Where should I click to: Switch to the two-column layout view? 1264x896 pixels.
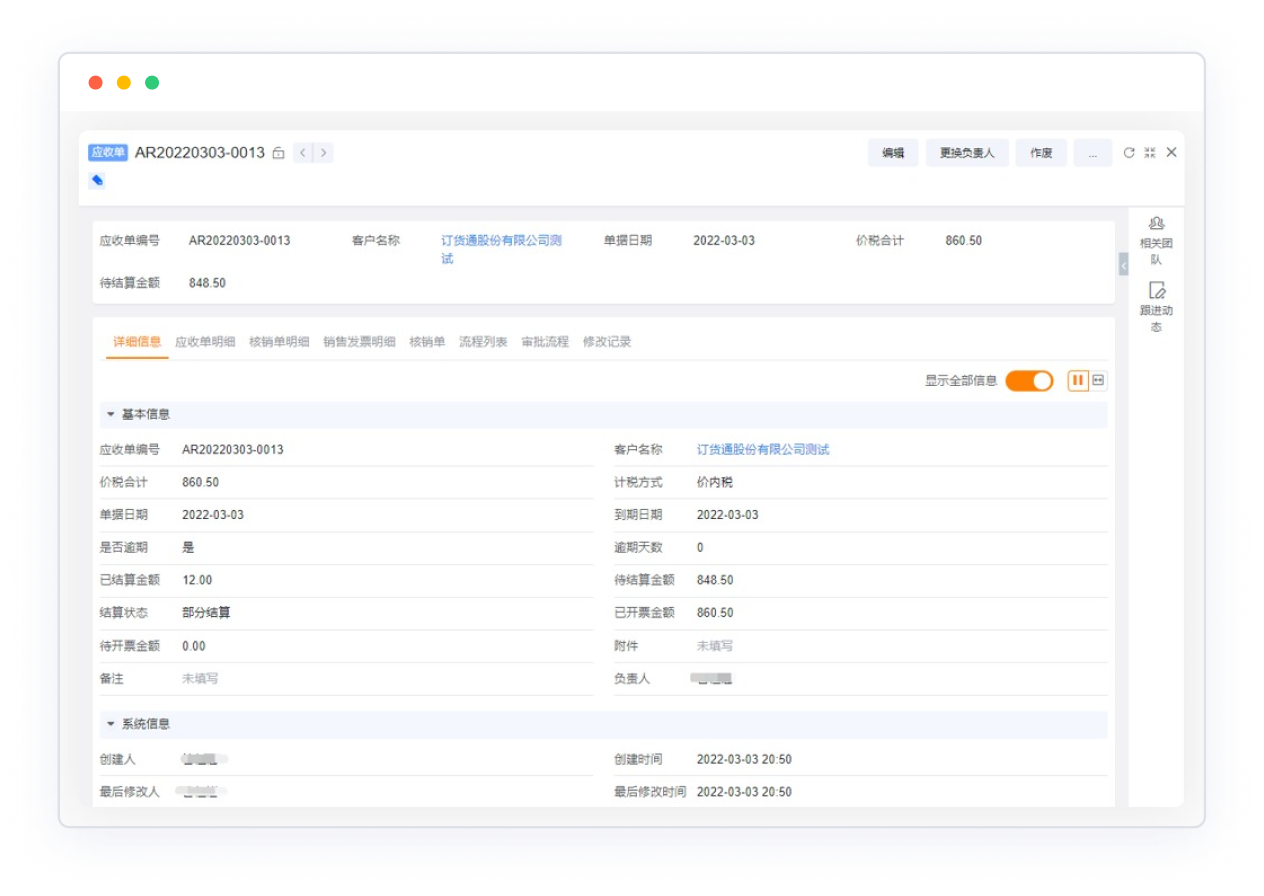1078,380
